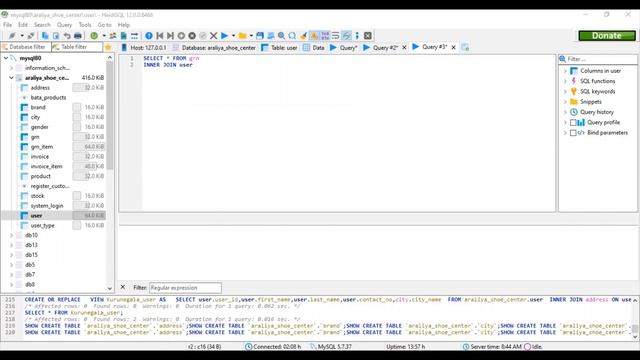The width and height of the screenshot is (640, 360).
Task: Open the load SQL file dropdown arrow
Action: pyautogui.click(x=251, y=36)
